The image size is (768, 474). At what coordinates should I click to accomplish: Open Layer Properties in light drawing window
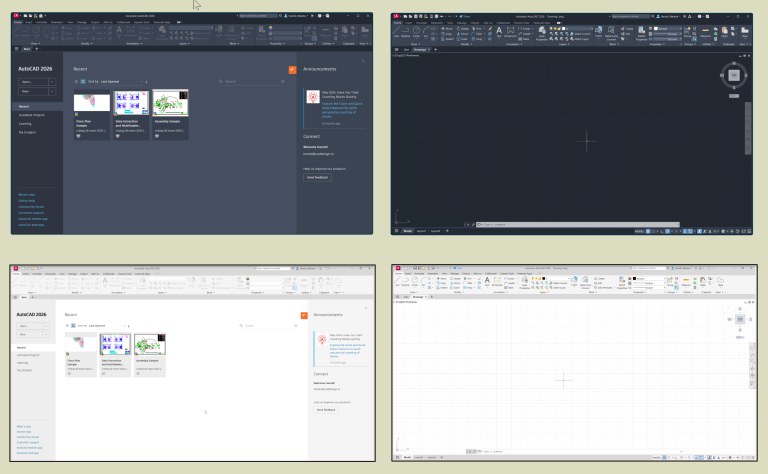pyautogui.click(x=525, y=283)
